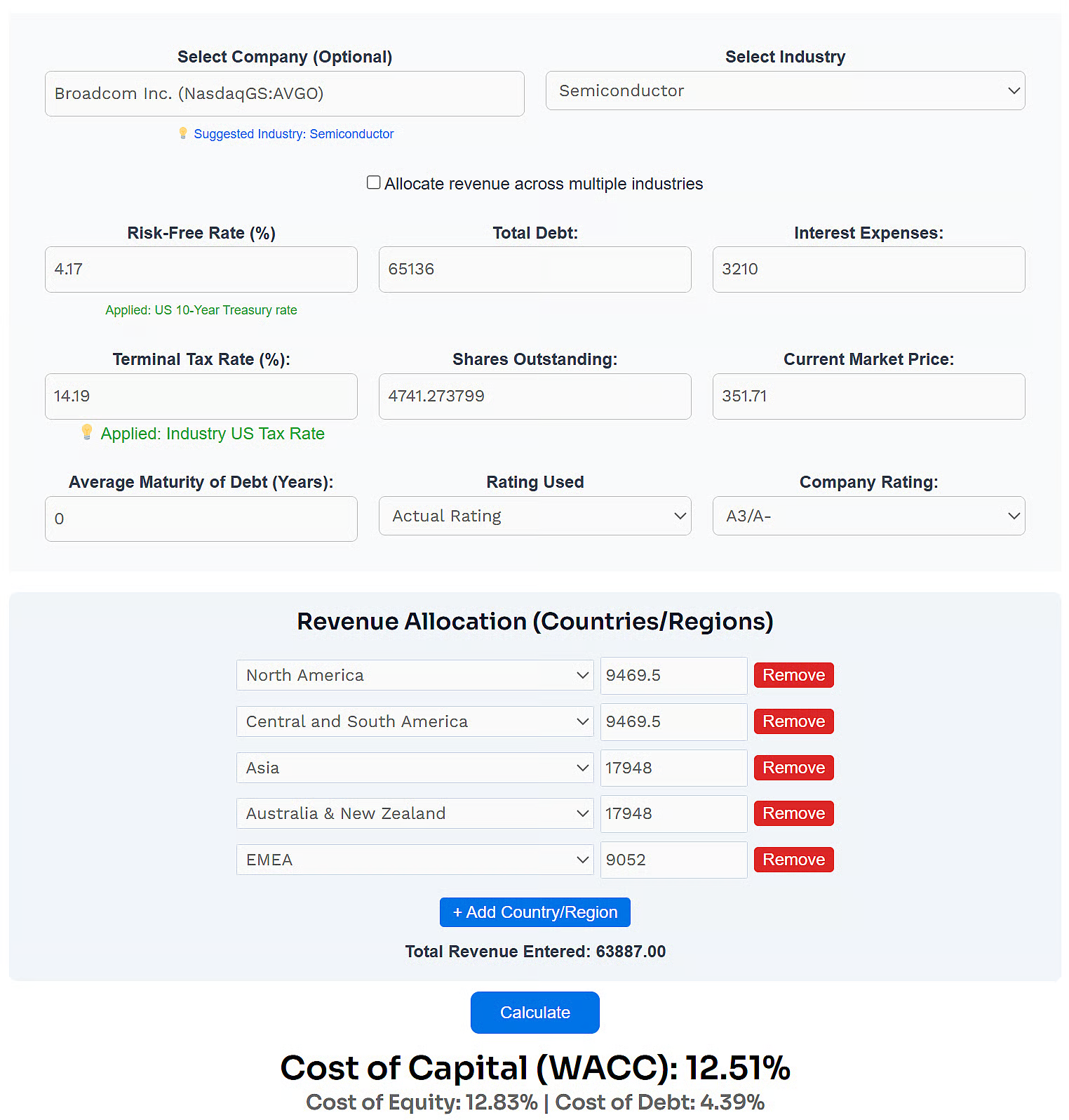Click the Current Market Price field
1069x1120 pixels.
click(868, 396)
